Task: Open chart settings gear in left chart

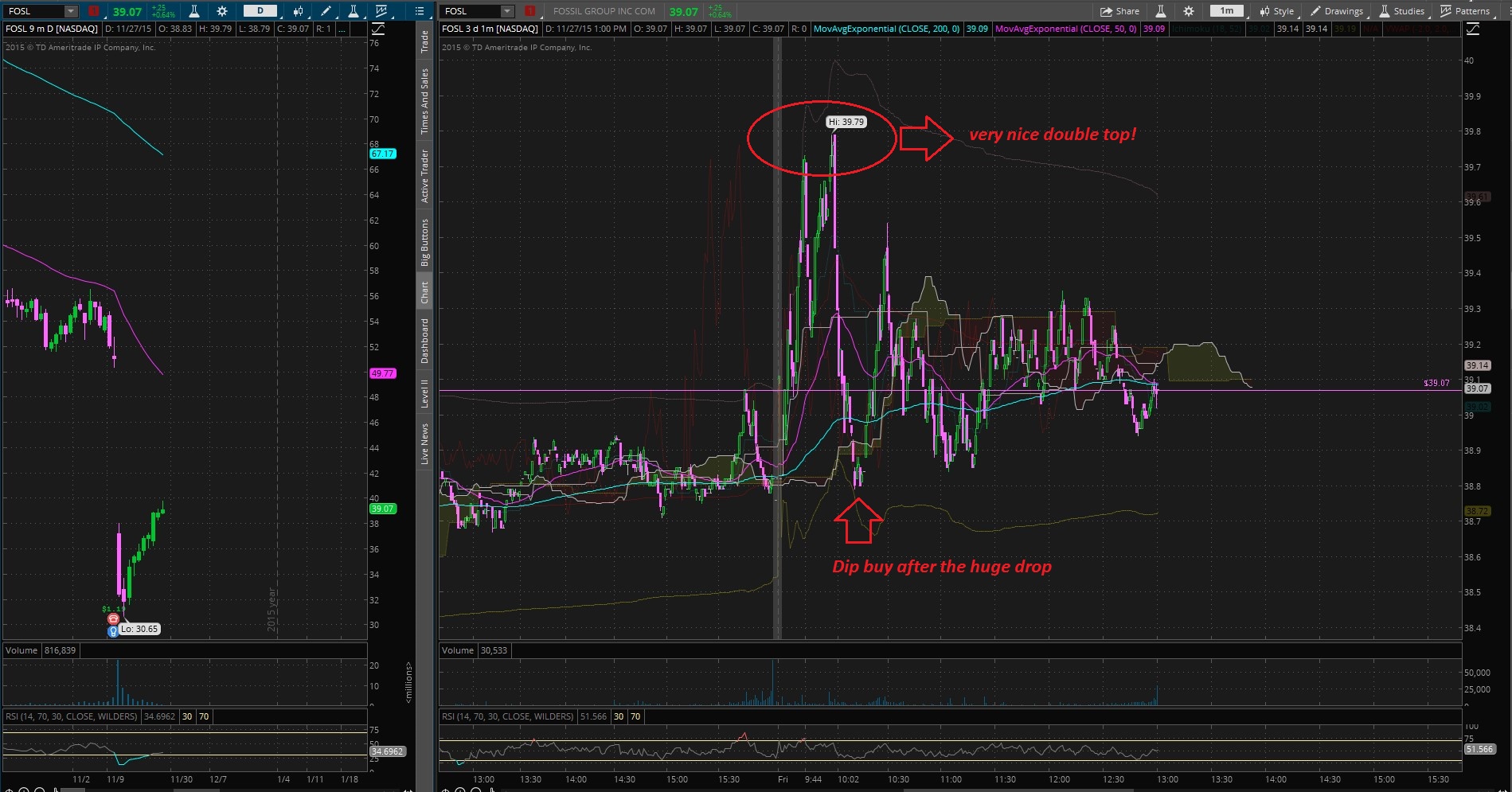Action: tap(222, 11)
